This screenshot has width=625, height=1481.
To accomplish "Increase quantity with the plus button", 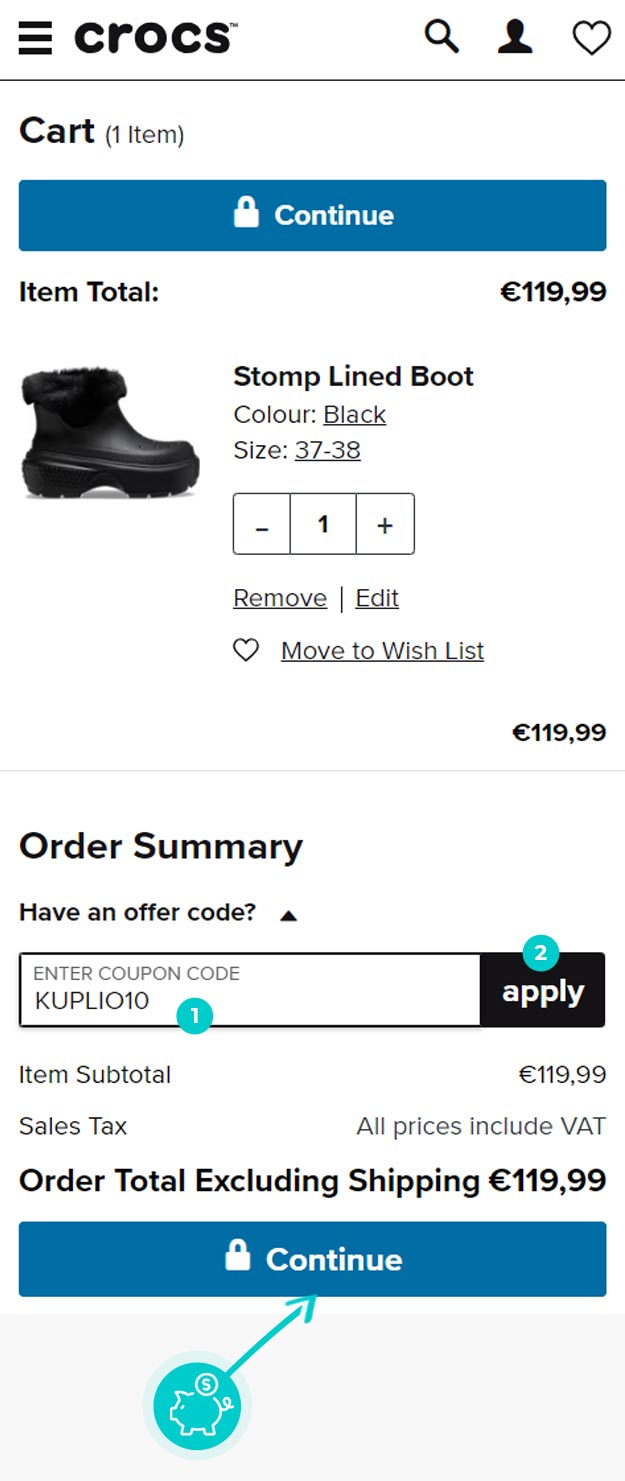I will pos(385,524).
